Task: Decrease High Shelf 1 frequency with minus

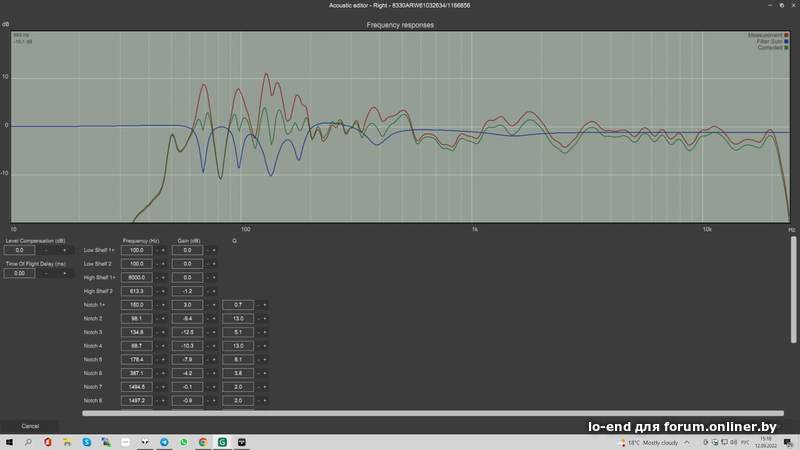Action: click(x=157, y=278)
